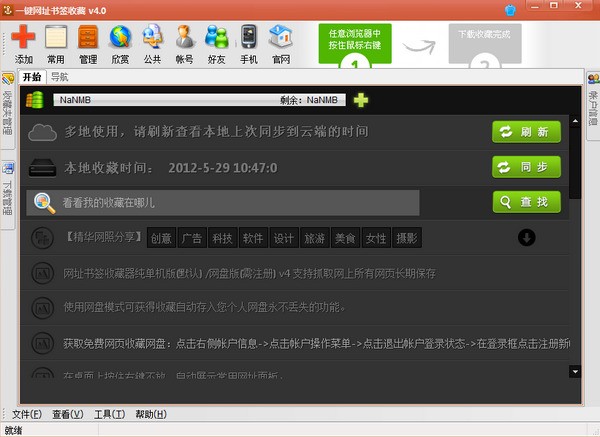Click the image icon beside 获取免费网页收藏网盘 row
600x437 pixels.
click(x=42, y=343)
